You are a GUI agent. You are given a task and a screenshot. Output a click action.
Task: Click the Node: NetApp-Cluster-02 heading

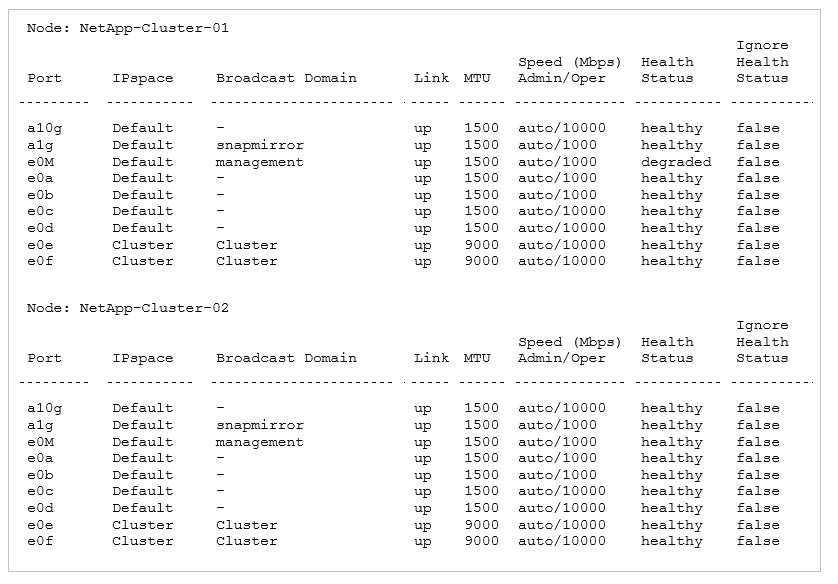tap(128, 308)
